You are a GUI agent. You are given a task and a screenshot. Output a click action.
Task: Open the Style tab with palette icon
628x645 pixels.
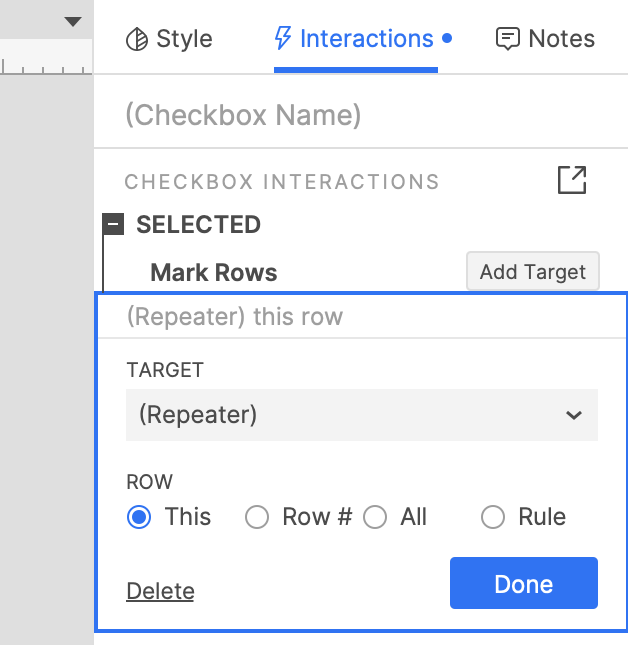click(168, 39)
